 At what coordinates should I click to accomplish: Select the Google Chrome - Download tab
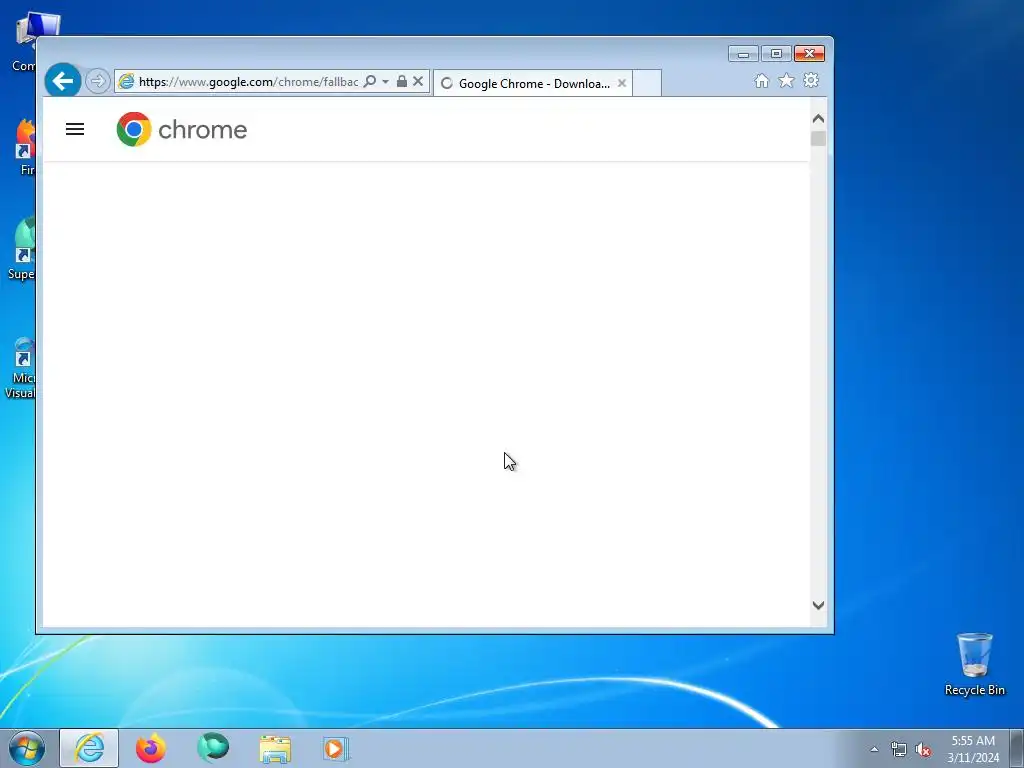[x=533, y=84]
